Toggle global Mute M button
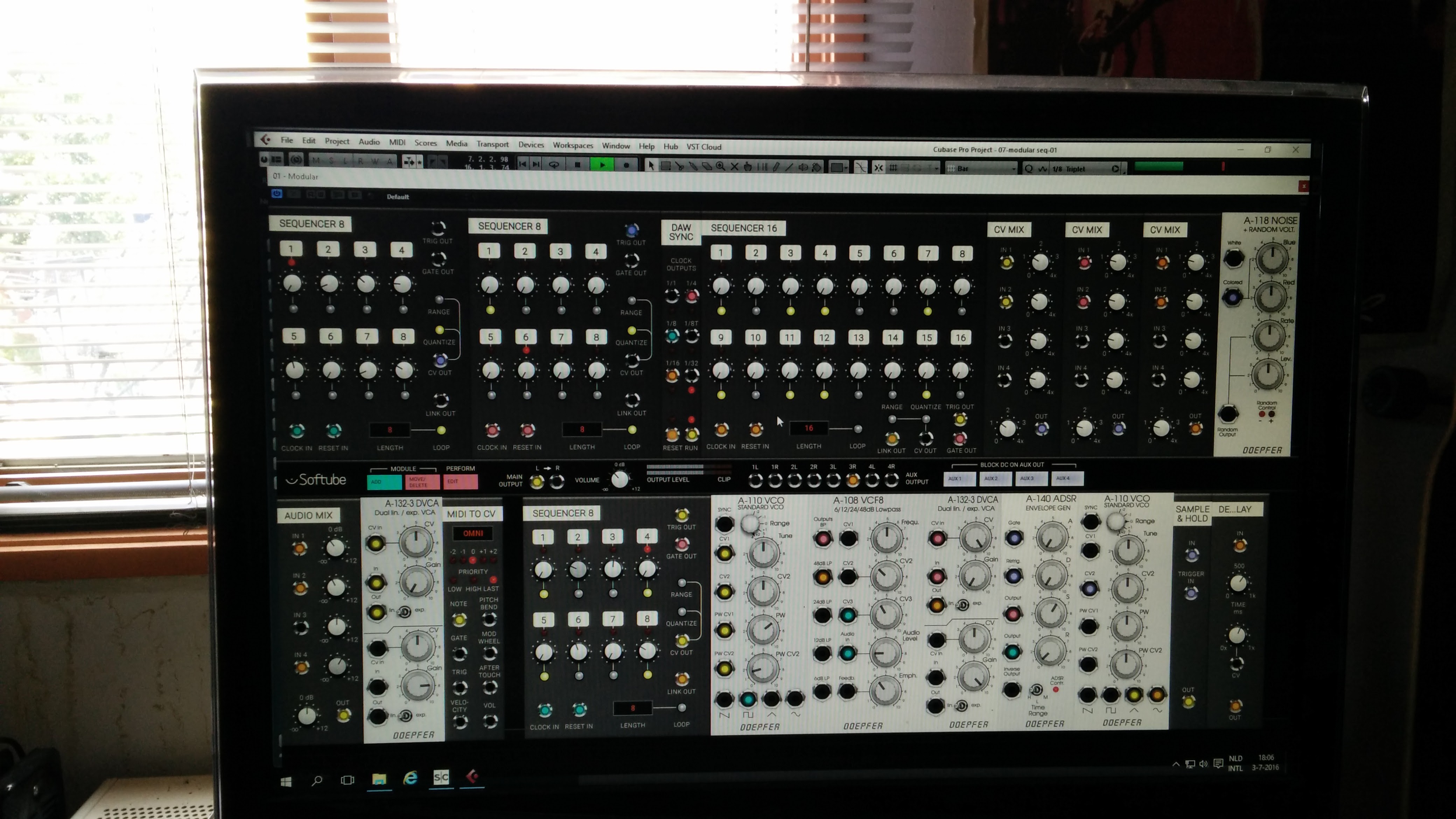The width and height of the screenshot is (1456, 819). pos(316,161)
